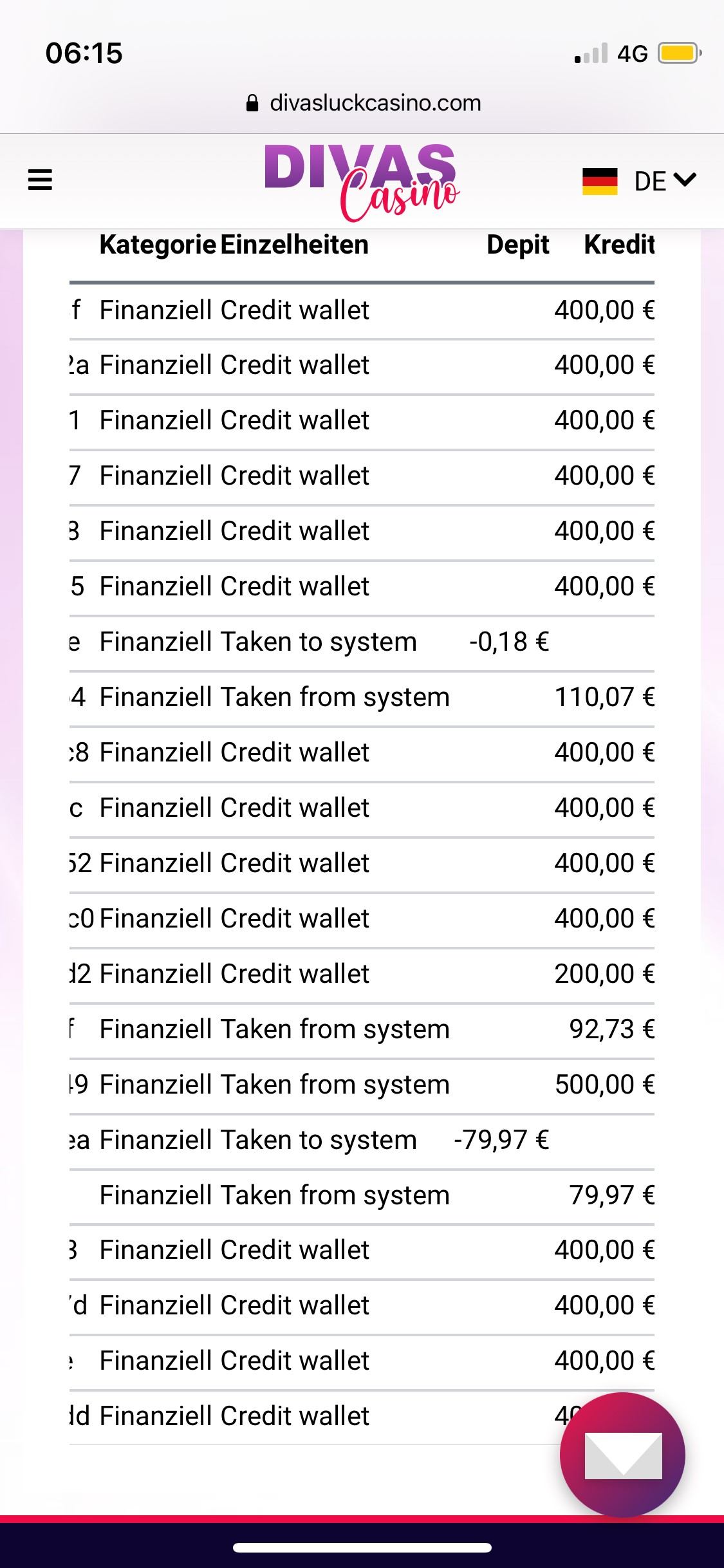Tap the 4G signal indicator

(x=632, y=53)
